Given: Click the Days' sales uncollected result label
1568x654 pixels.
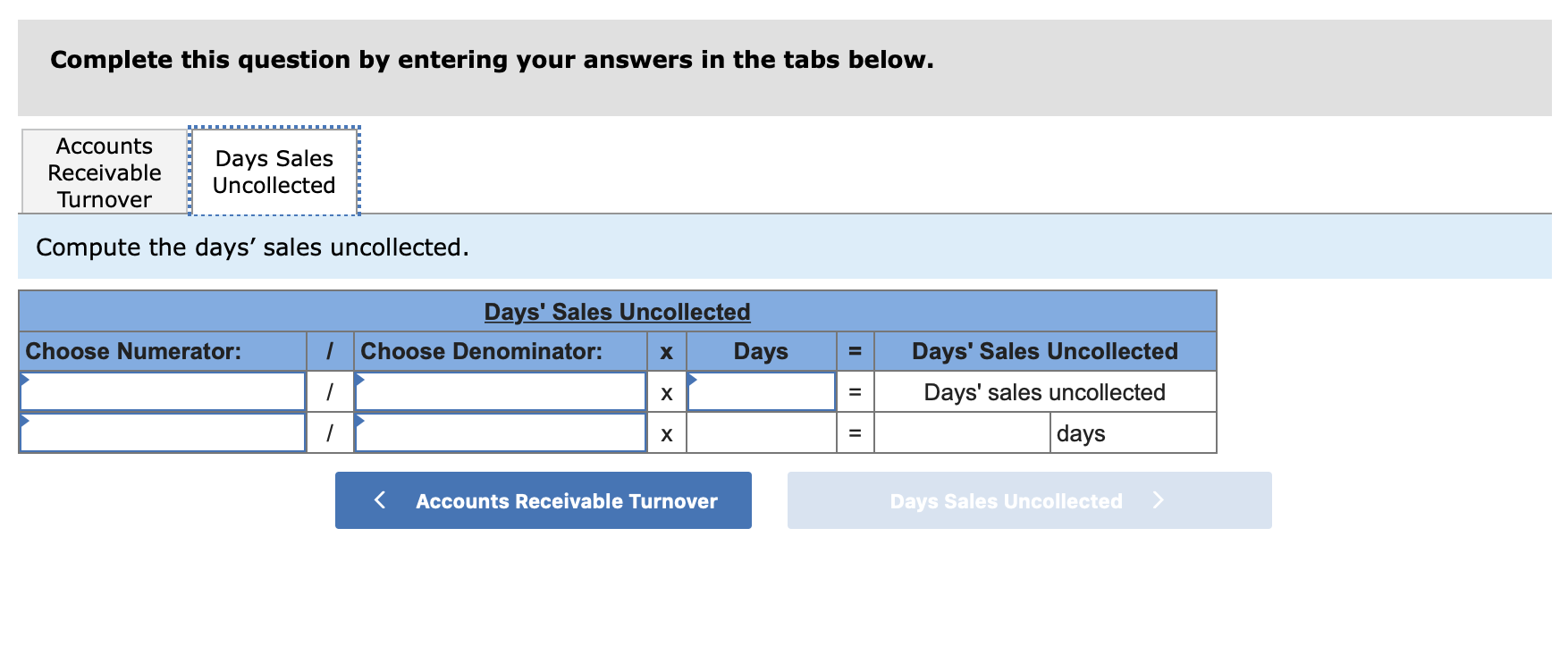Looking at the screenshot, I should point(1044,391).
